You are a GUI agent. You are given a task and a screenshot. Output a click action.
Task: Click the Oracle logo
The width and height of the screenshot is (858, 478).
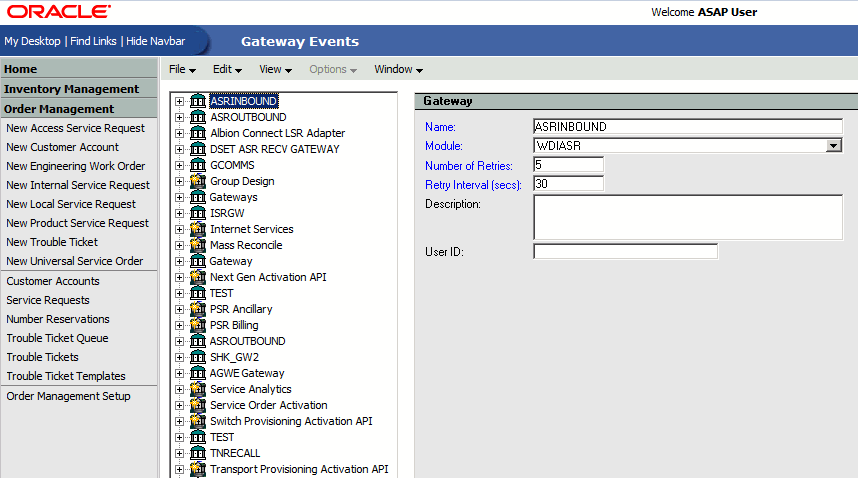59,11
